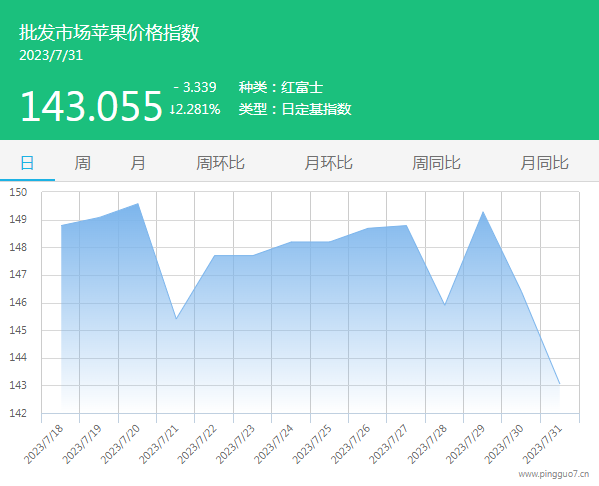Image resolution: width=599 pixels, height=486 pixels.
Task: Click the chart peak point at 2023/7/20
Action: tap(138, 203)
